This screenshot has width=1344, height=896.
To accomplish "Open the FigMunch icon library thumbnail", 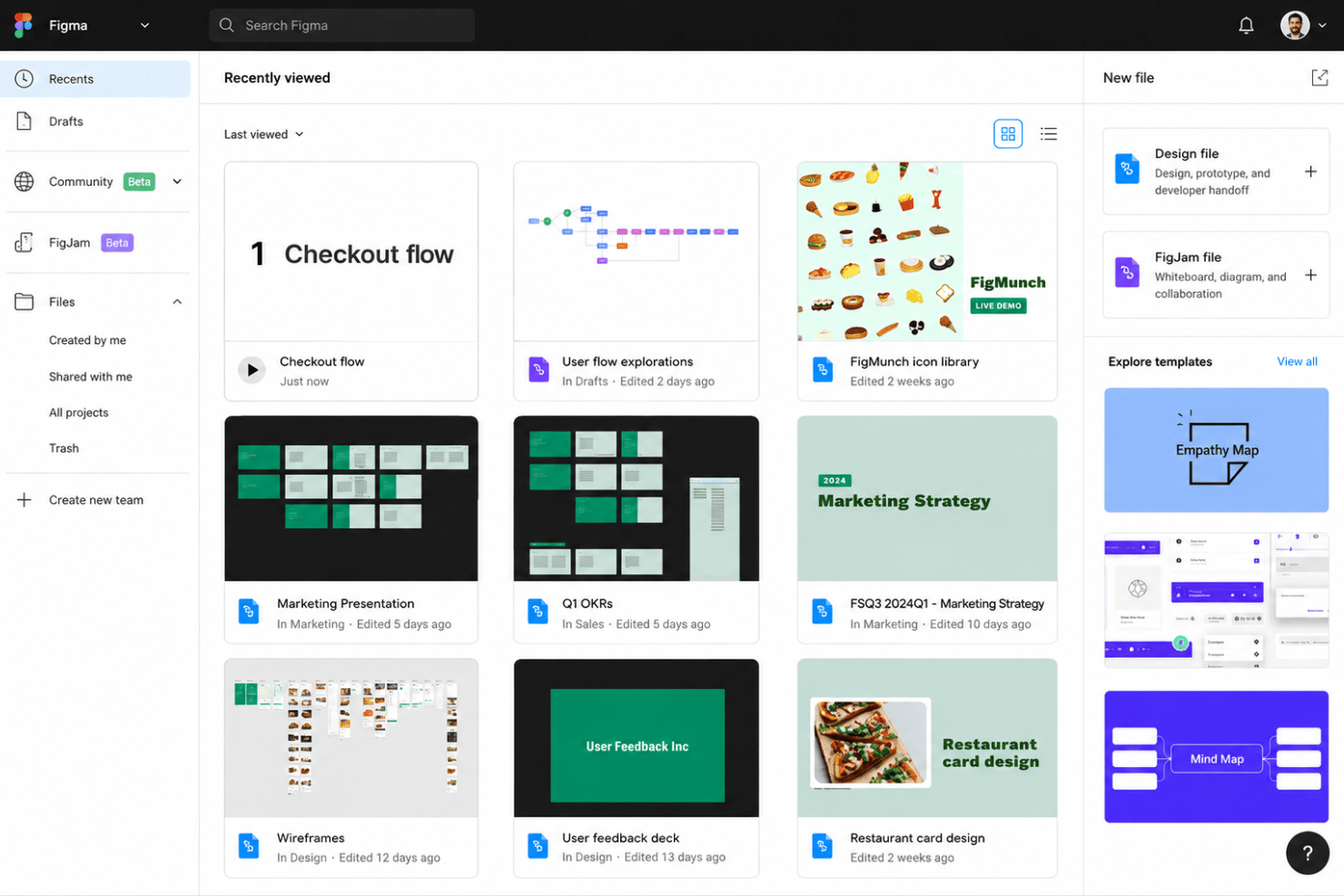I will tap(927, 252).
